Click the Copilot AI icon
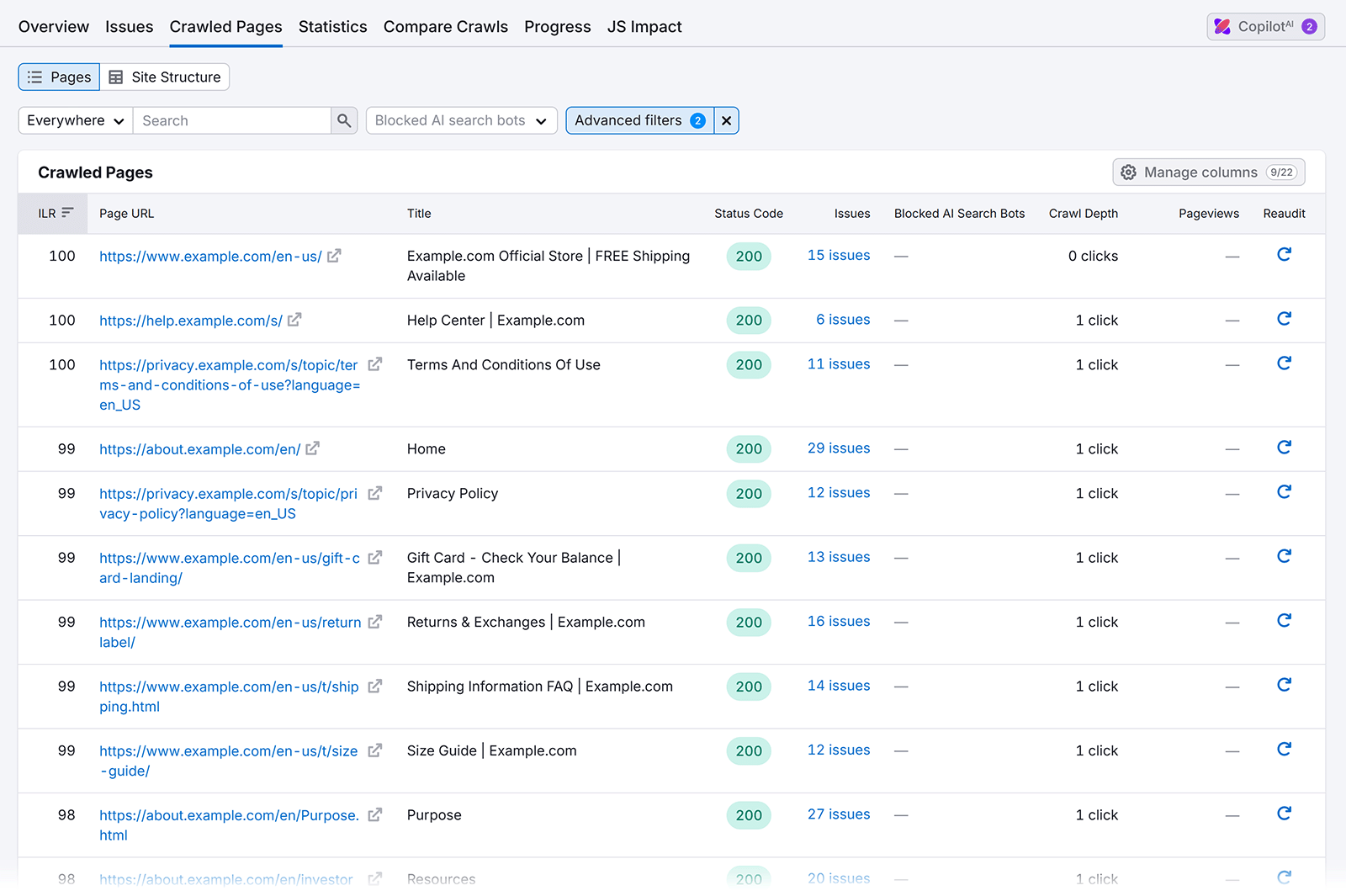Image resolution: width=1346 pixels, height=896 pixels. [x=1222, y=26]
